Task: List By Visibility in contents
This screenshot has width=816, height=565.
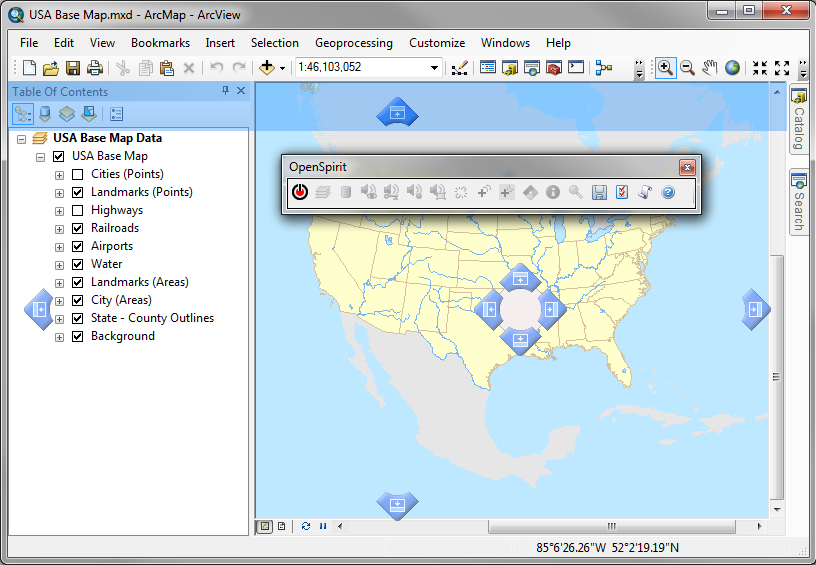Action: [x=67, y=113]
